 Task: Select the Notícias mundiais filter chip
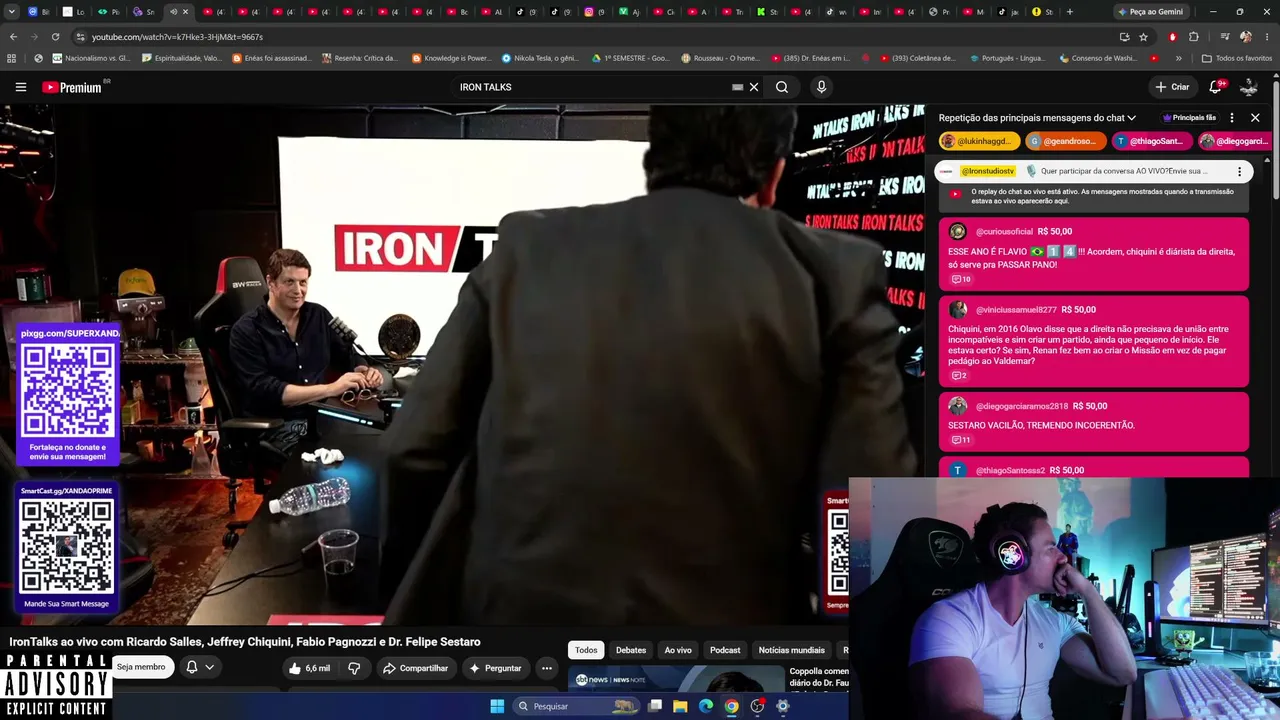click(792, 650)
